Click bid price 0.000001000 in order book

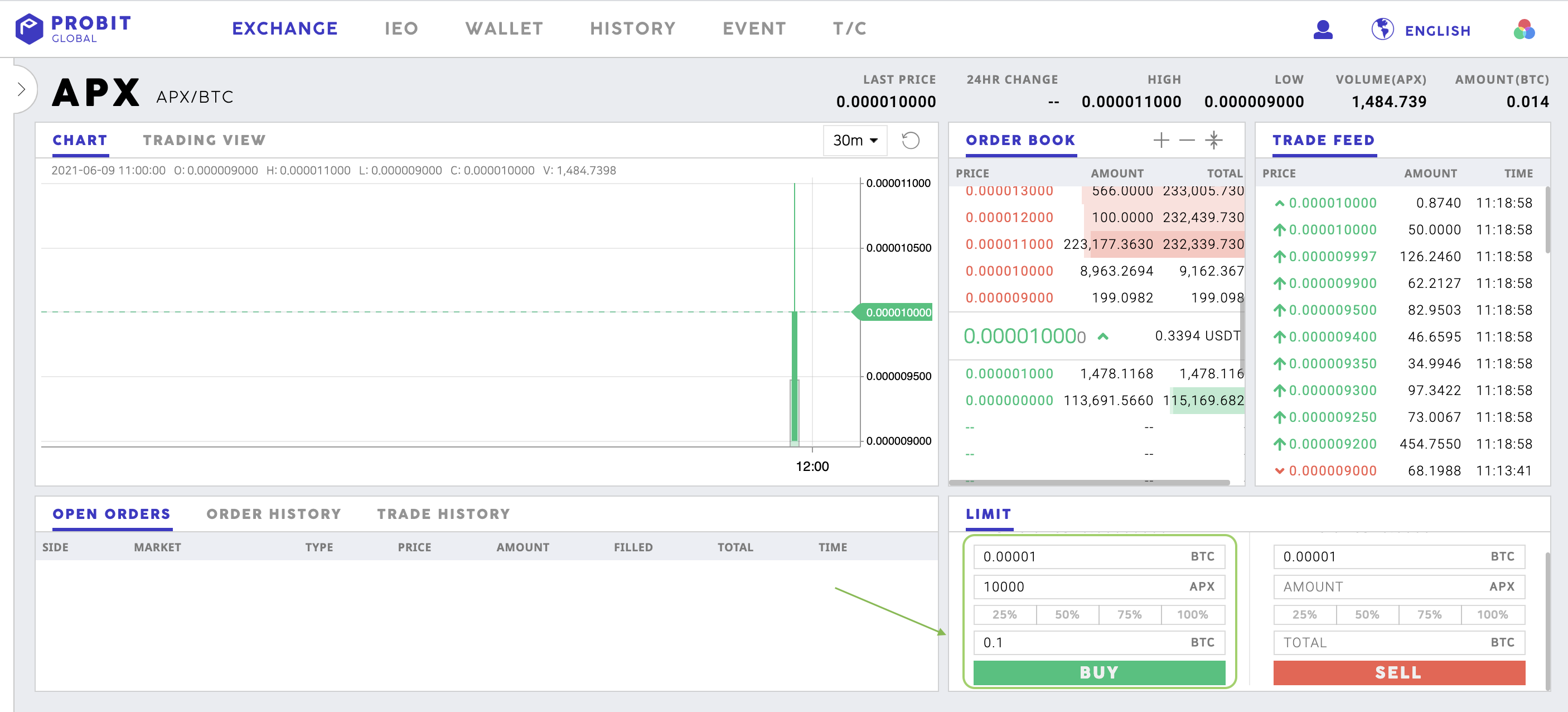coord(1009,374)
